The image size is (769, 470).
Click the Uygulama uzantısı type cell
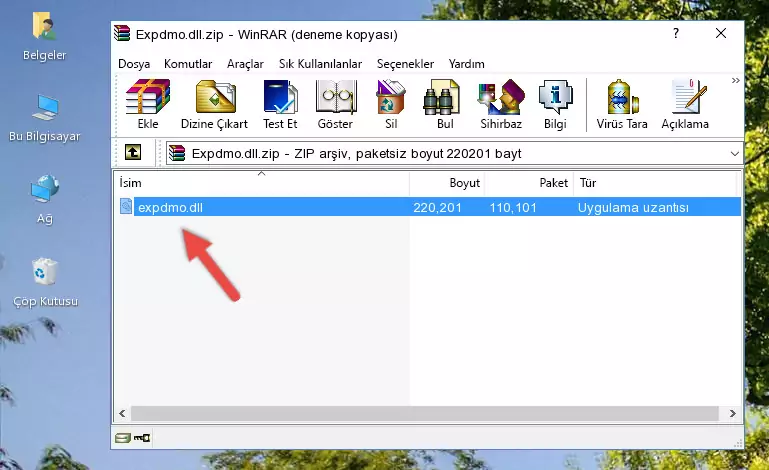[x=633, y=208]
